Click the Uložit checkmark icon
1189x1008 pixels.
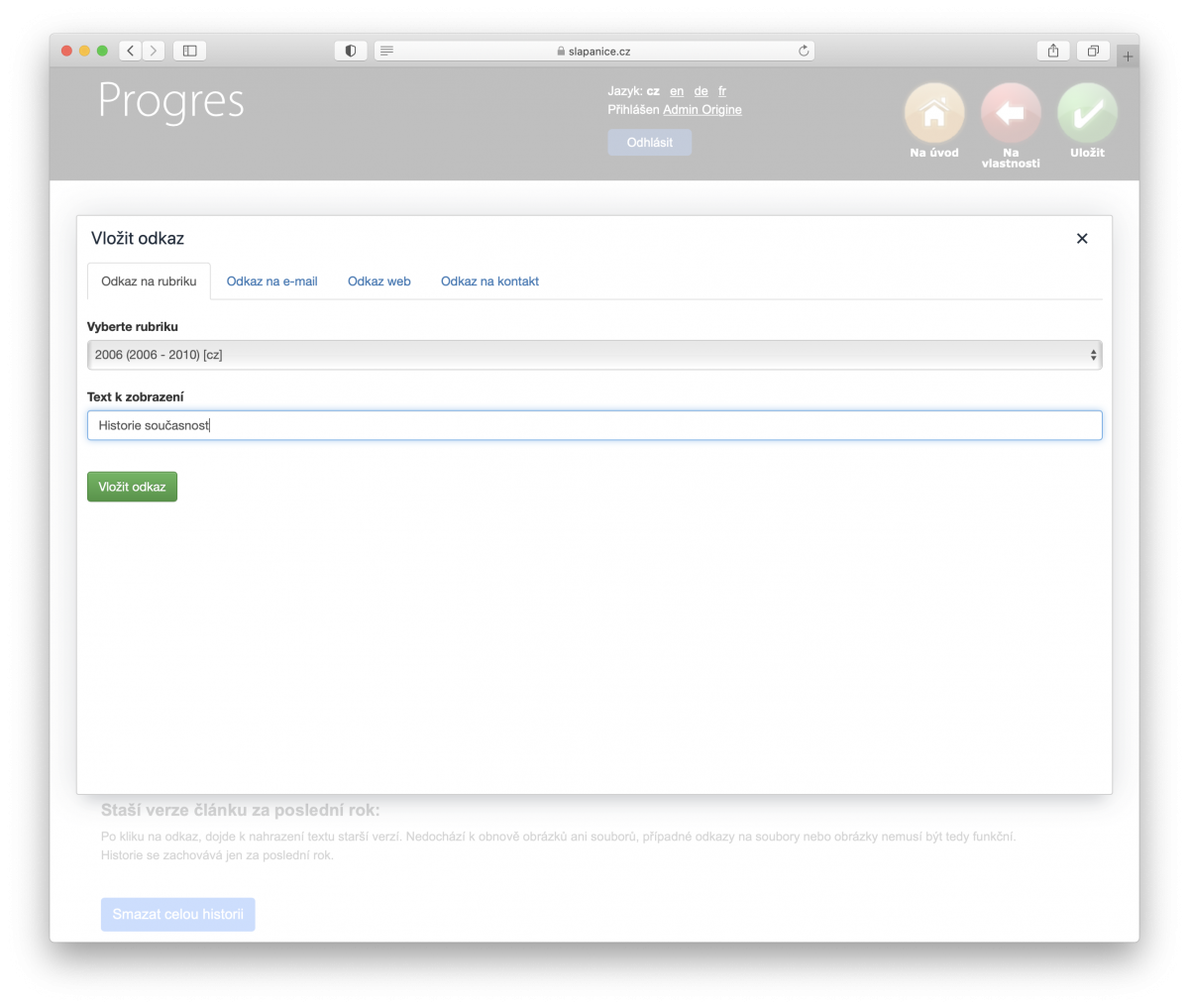coord(1087,114)
